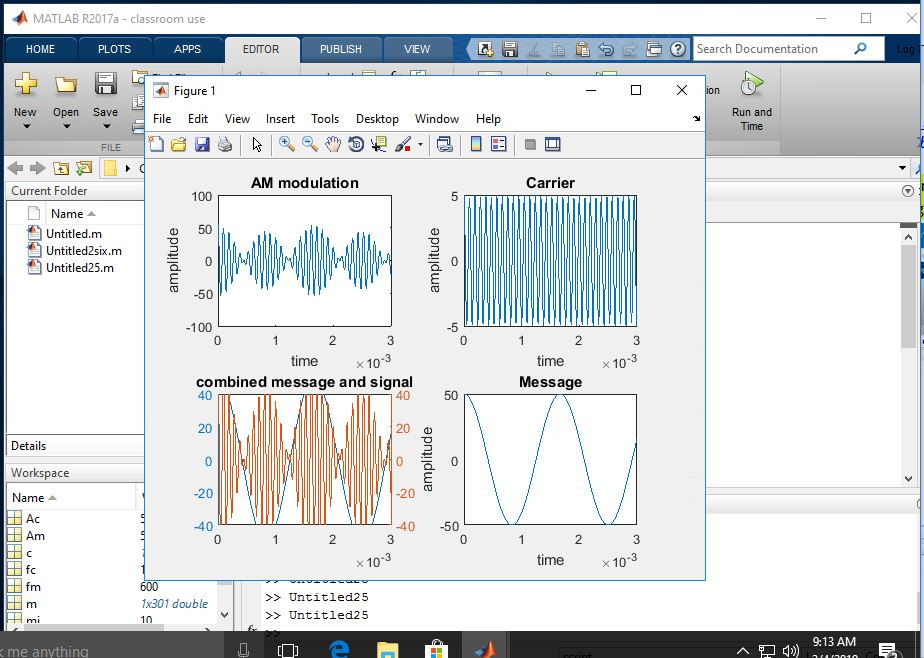Open Microsoft Edge from the taskbar
The image size is (924, 658).
pos(339,649)
